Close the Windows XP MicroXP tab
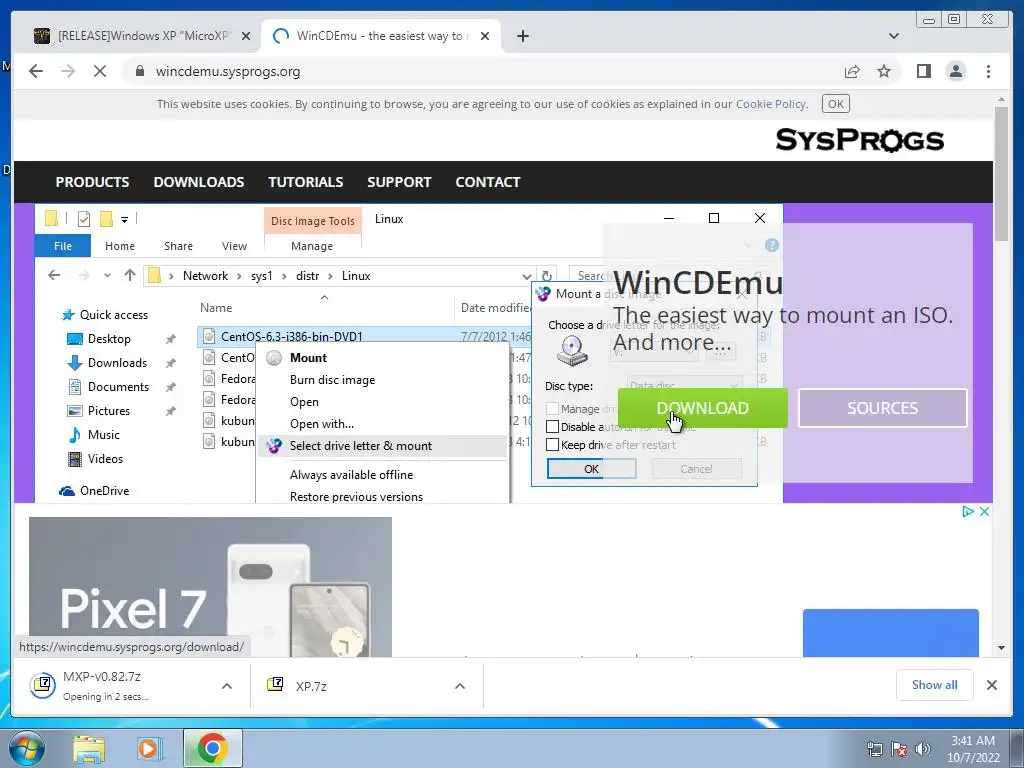Image resolution: width=1024 pixels, height=768 pixels. [246, 36]
